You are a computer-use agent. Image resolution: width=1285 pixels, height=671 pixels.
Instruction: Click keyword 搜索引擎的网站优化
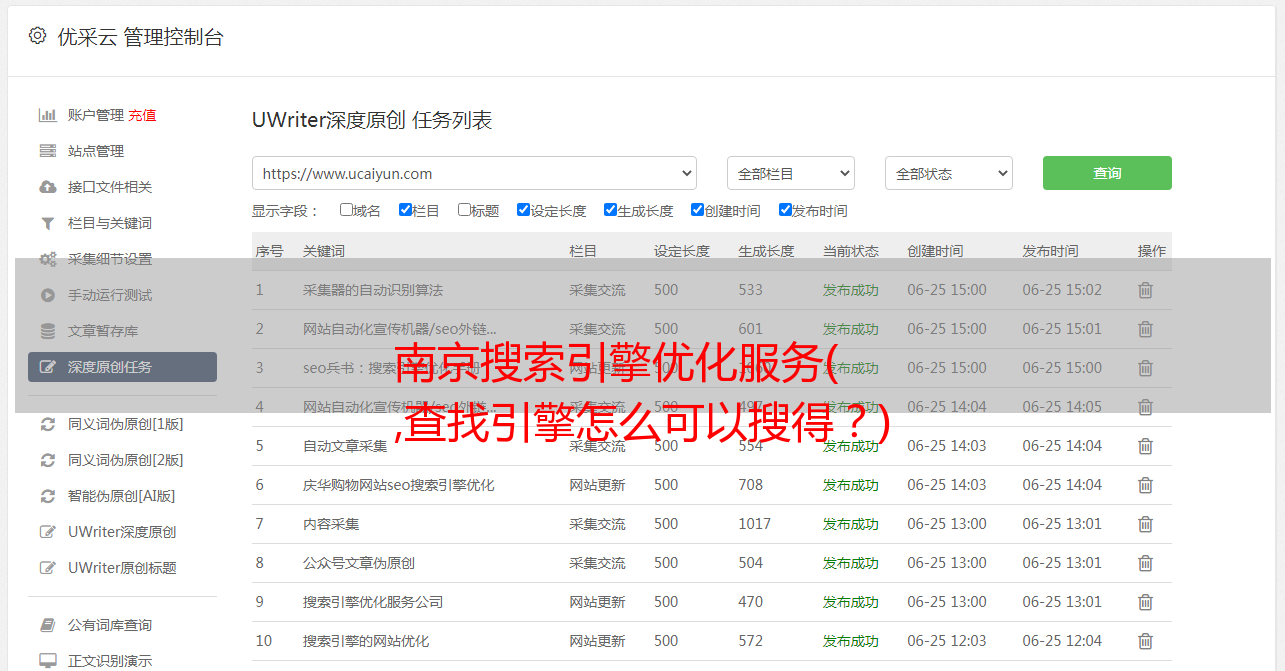[x=366, y=641]
